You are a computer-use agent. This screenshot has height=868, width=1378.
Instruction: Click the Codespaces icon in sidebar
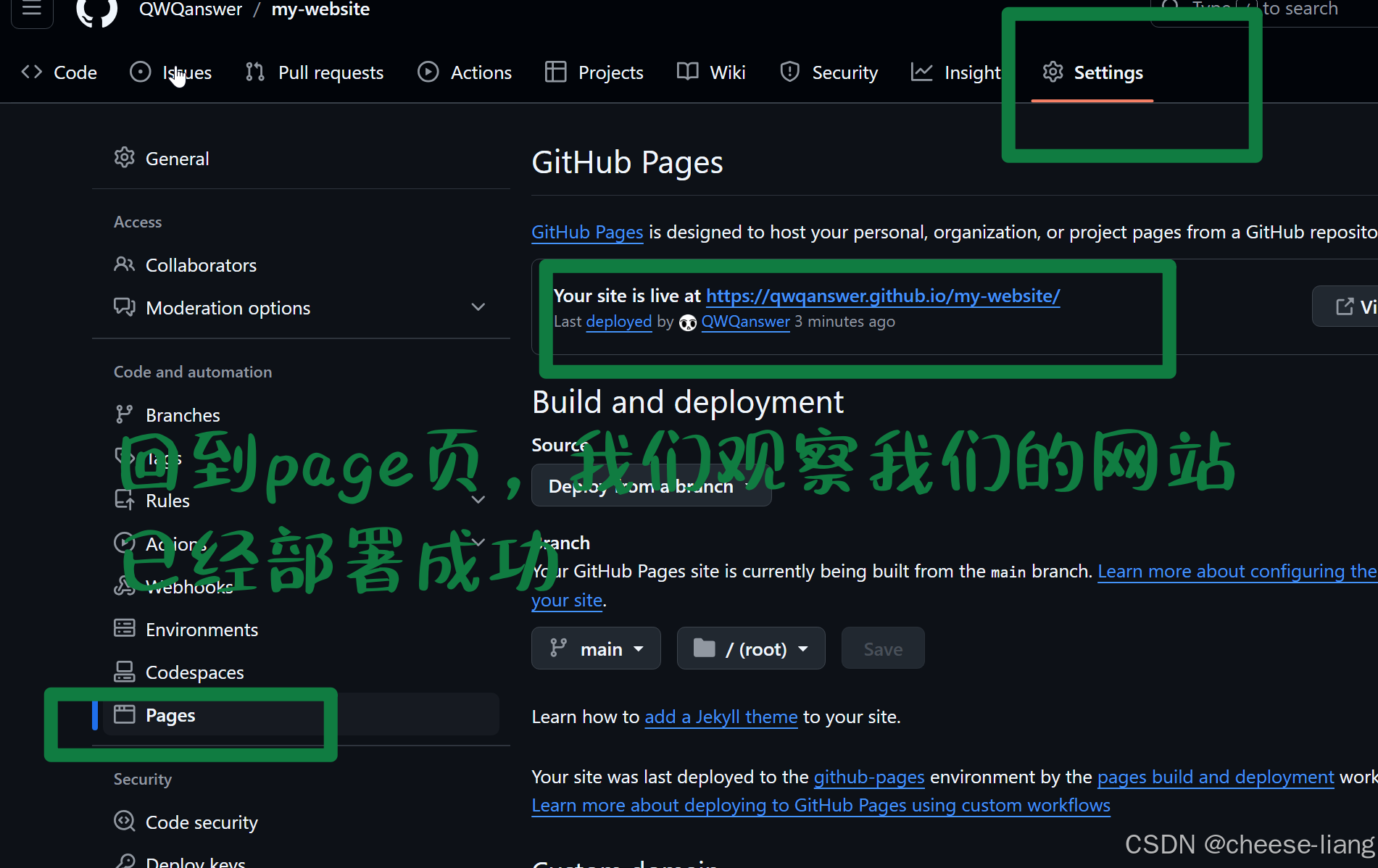(125, 672)
